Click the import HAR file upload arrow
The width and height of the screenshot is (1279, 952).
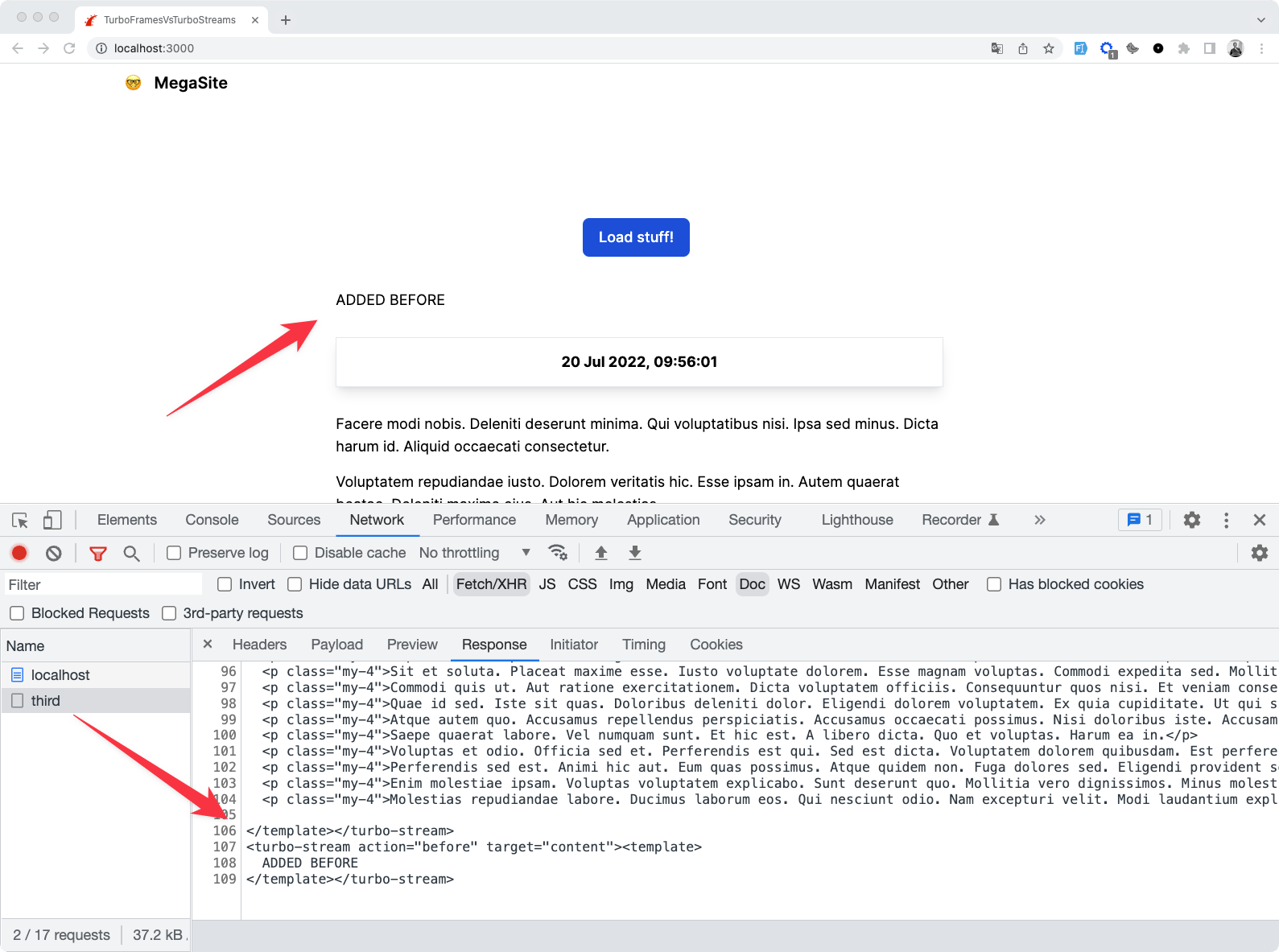tap(601, 553)
